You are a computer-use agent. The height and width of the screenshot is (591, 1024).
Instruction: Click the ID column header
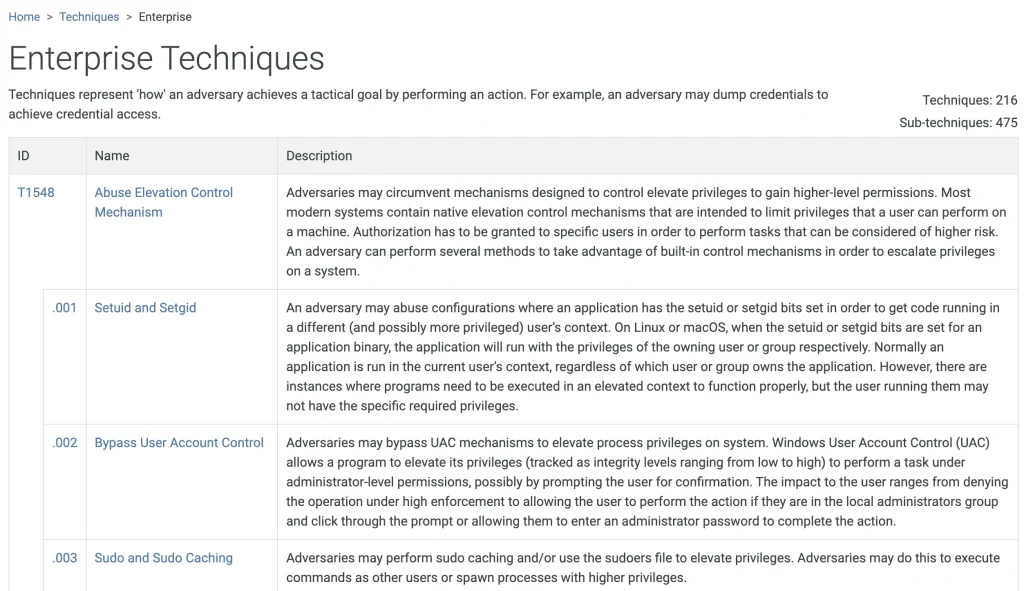(24, 156)
